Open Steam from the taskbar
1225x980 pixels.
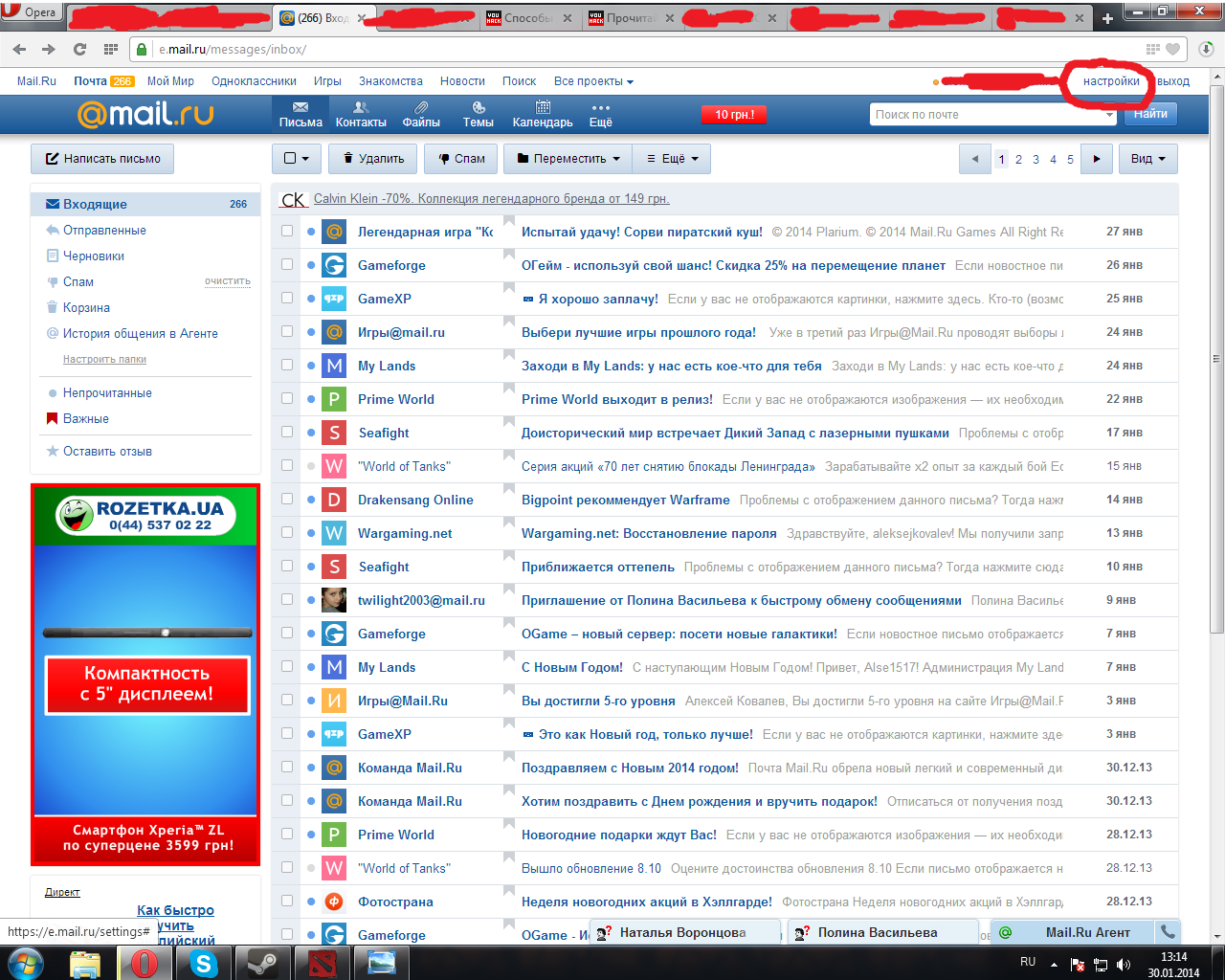click(x=261, y=963)
